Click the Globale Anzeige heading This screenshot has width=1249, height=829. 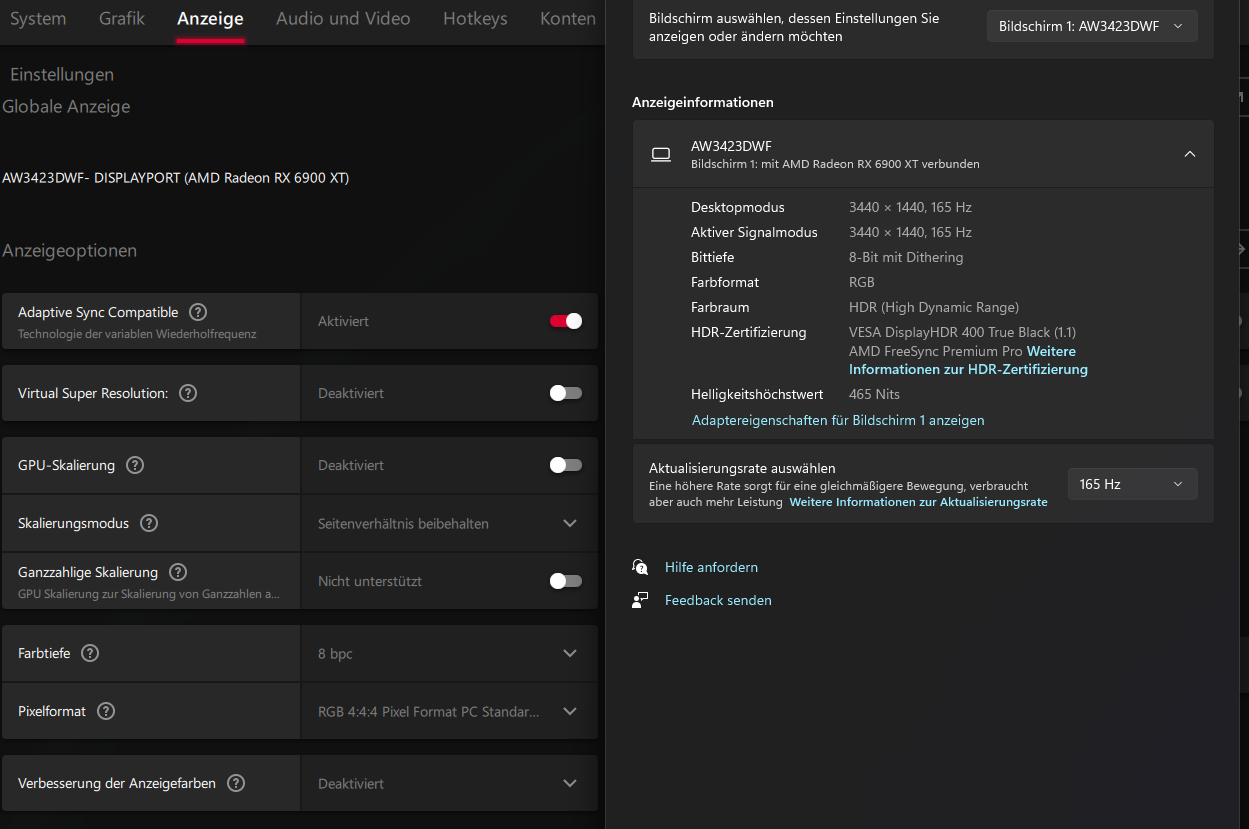pos(66,106)
